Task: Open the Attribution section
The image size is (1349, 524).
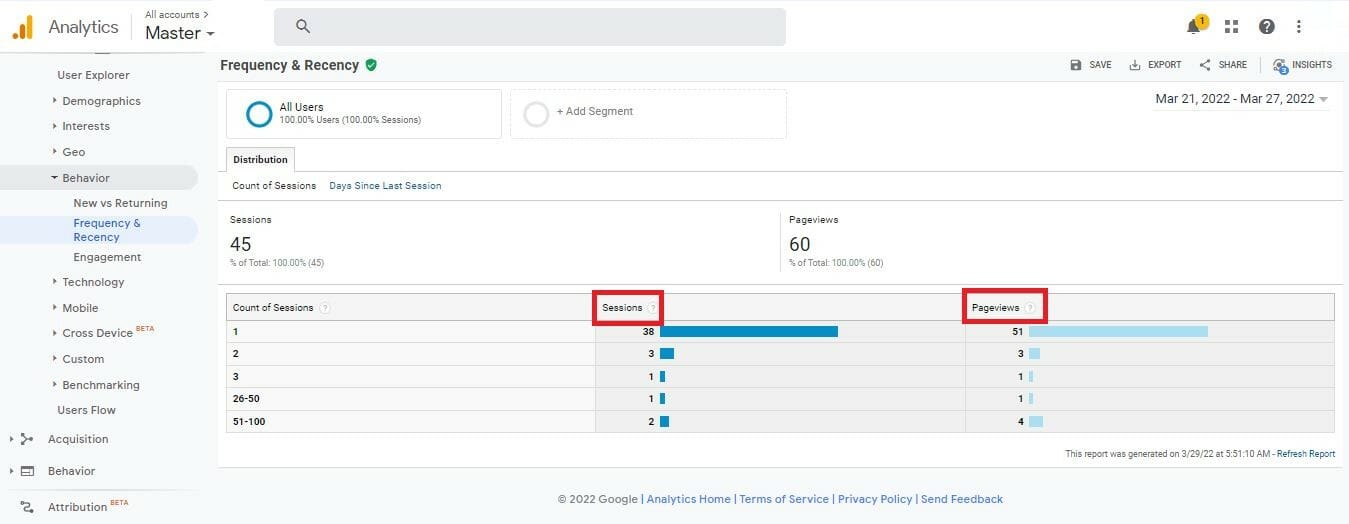Action: point(77,507)
